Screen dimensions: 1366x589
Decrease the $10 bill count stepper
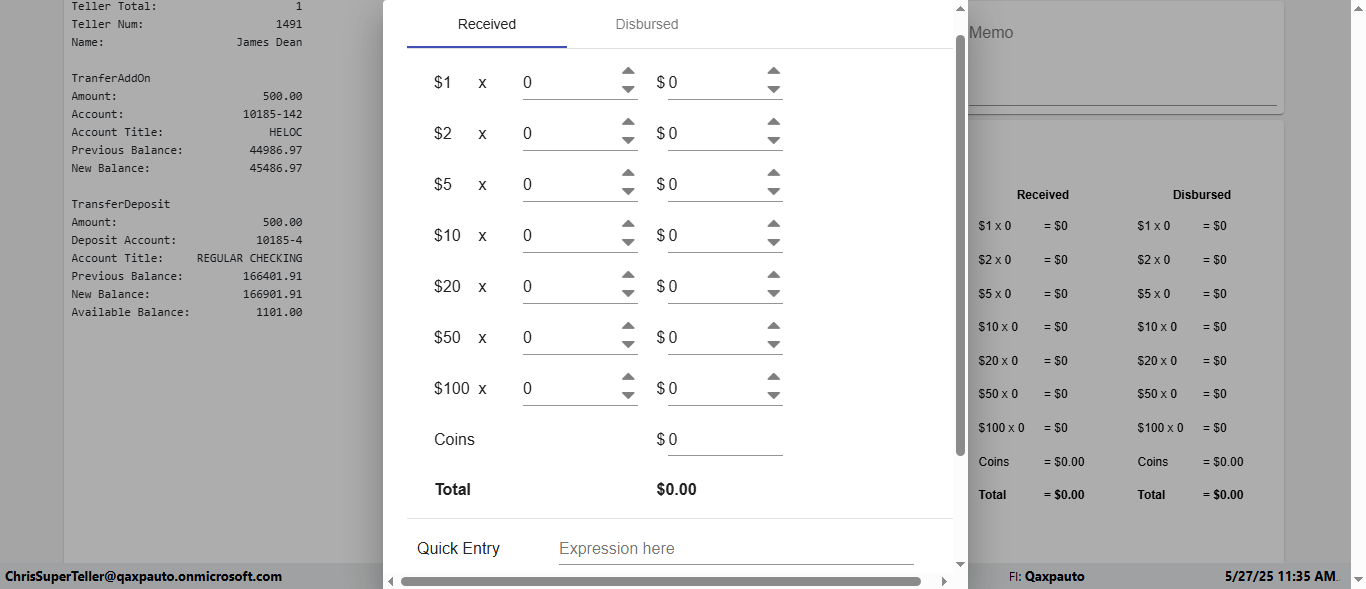point(628,243)
